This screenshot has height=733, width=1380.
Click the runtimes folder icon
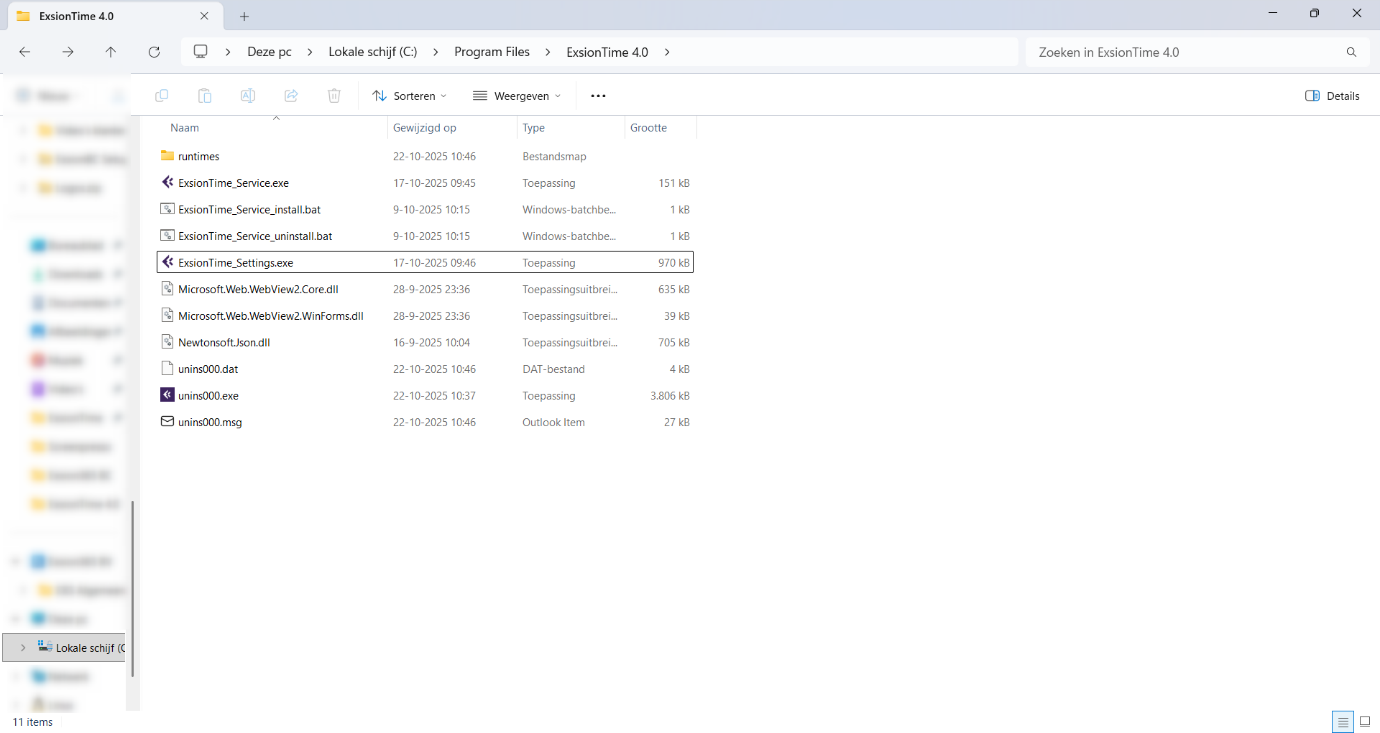click(167, 156)
